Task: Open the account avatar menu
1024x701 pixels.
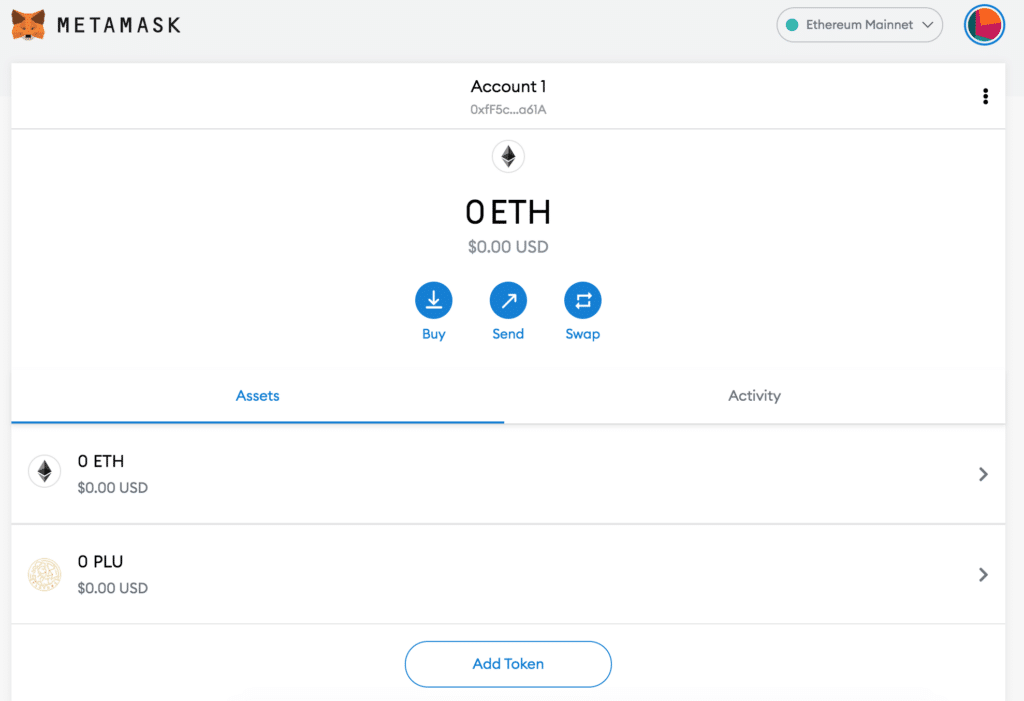Action: [x=984, y=25]
